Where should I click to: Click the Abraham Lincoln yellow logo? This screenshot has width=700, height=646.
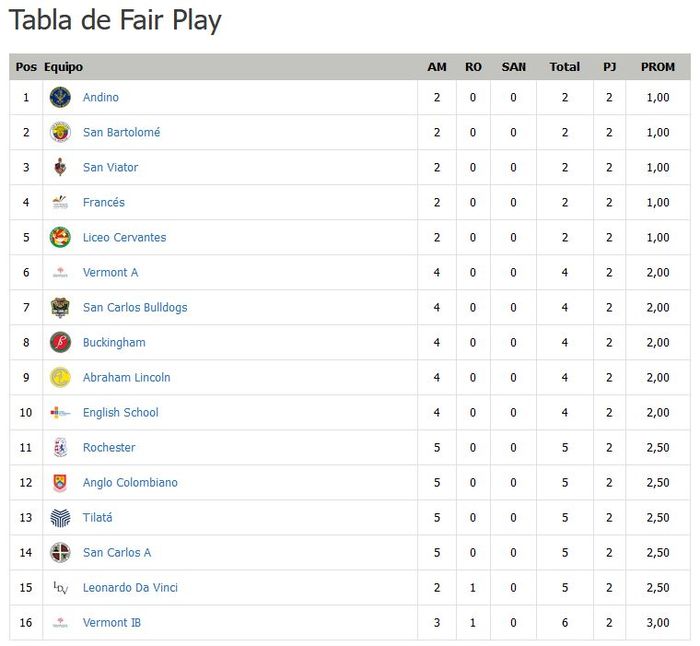pyautogui.click(x=60, y=377)
